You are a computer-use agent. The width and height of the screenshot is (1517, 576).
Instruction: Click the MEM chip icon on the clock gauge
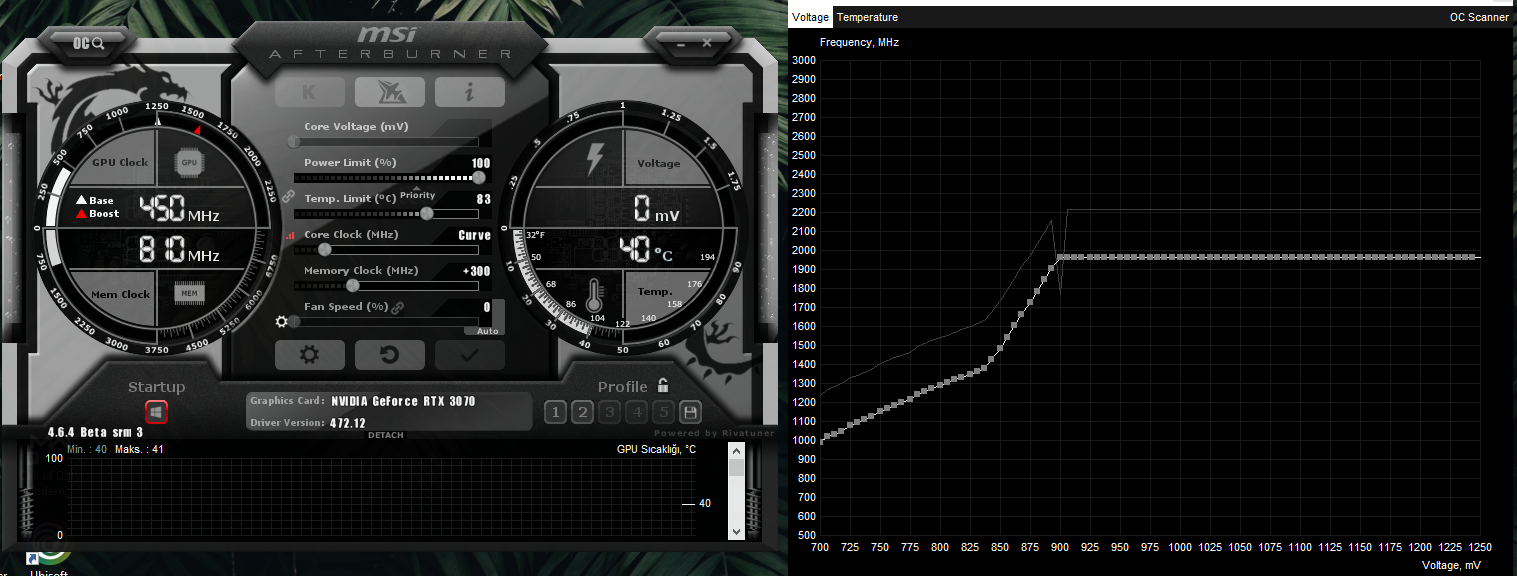189,293
